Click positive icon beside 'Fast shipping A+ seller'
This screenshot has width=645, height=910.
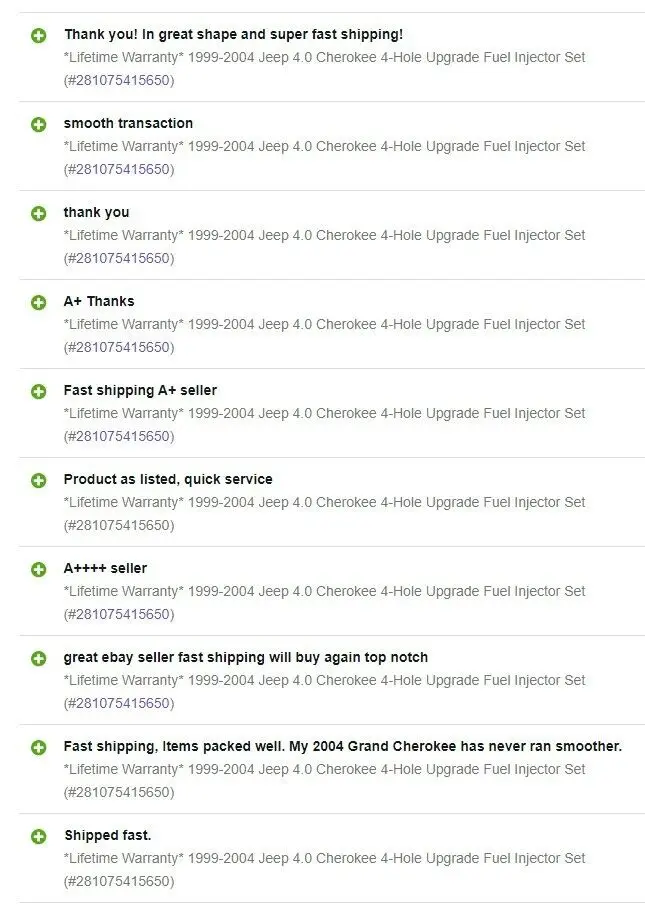click(38, 391)
